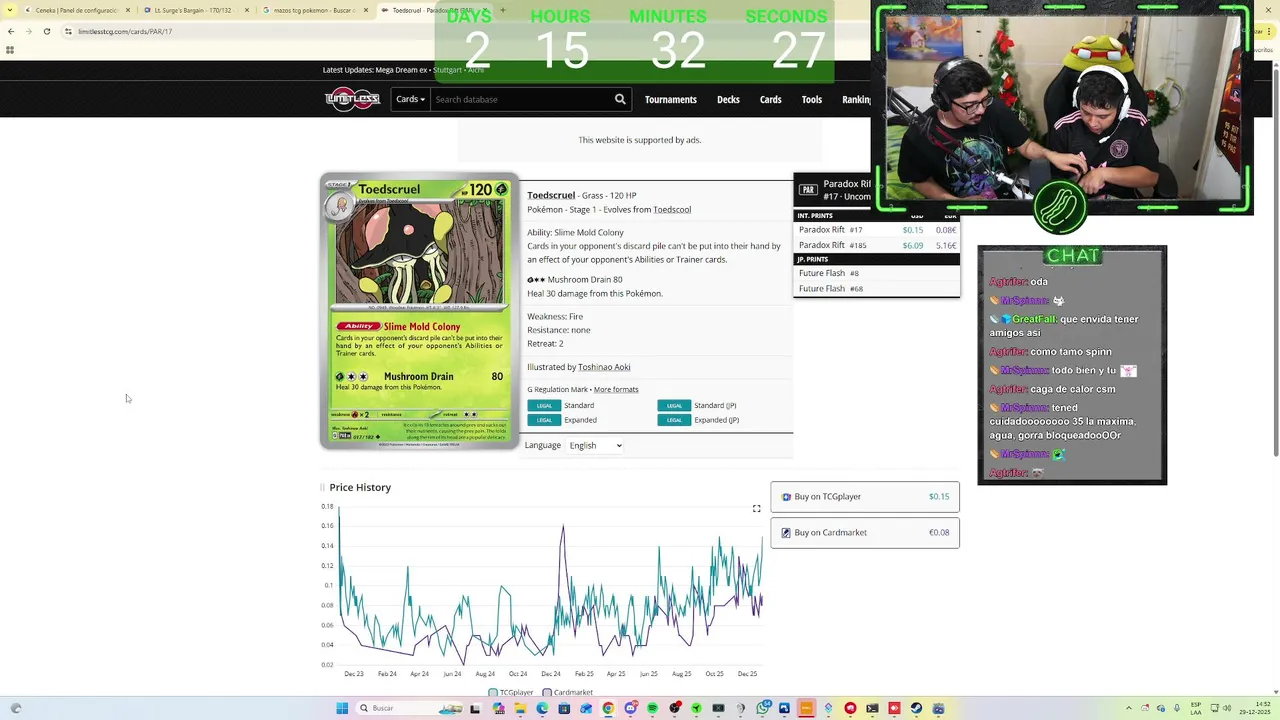Open WhatsApp from the taskbar

(762, 708)
